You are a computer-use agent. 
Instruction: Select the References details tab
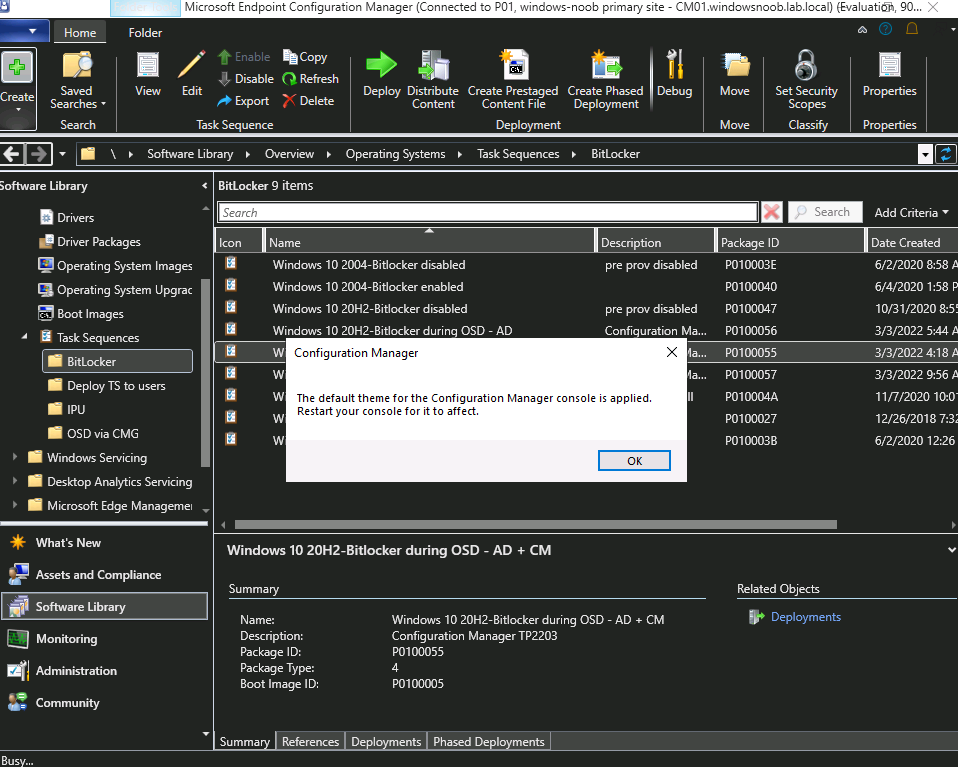pos(310,741)
